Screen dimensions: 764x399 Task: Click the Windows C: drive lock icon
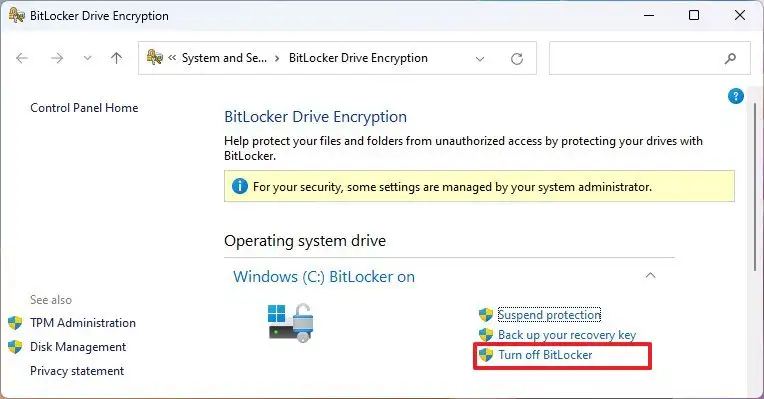point(291,323)
